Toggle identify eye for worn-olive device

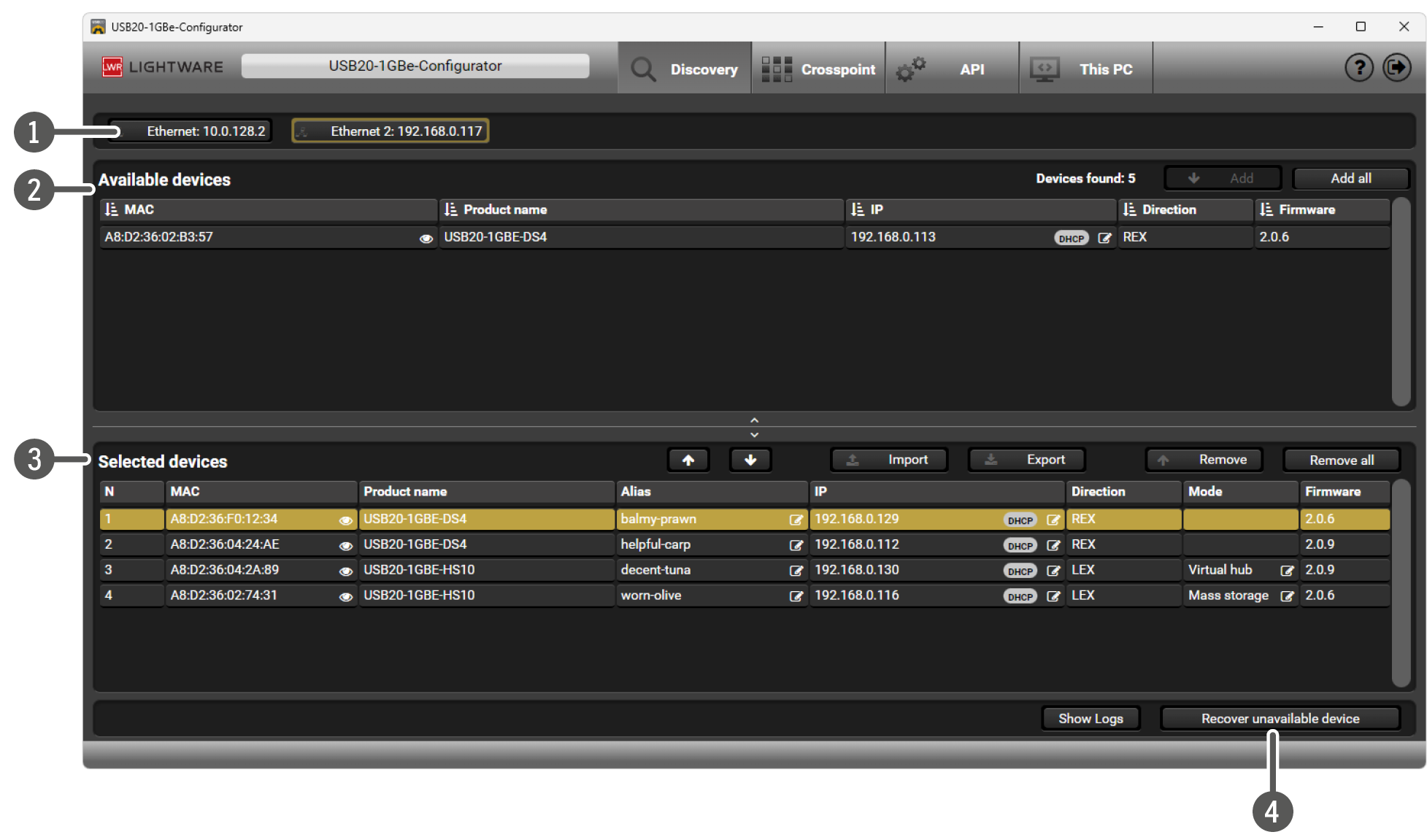[x=345, y=597]
